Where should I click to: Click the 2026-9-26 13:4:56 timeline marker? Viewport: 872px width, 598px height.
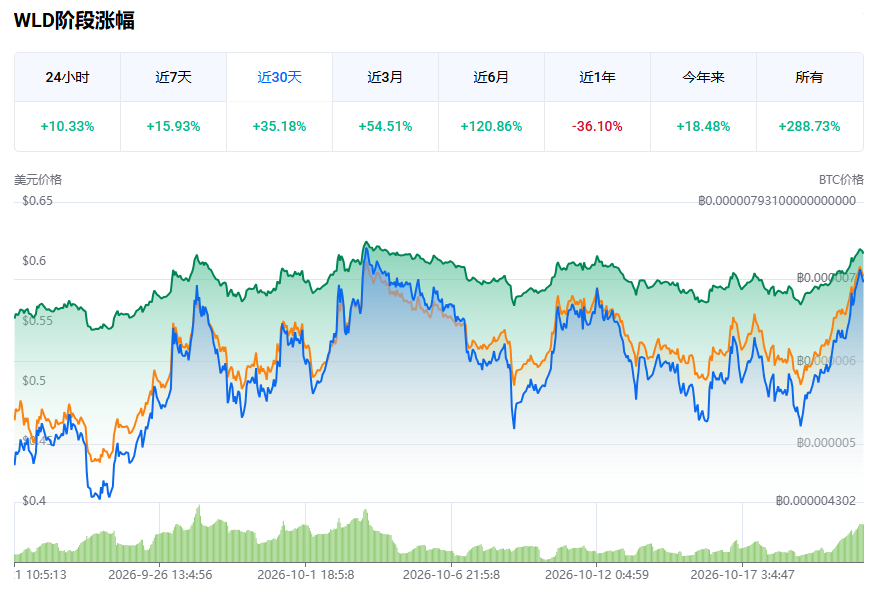160,575
